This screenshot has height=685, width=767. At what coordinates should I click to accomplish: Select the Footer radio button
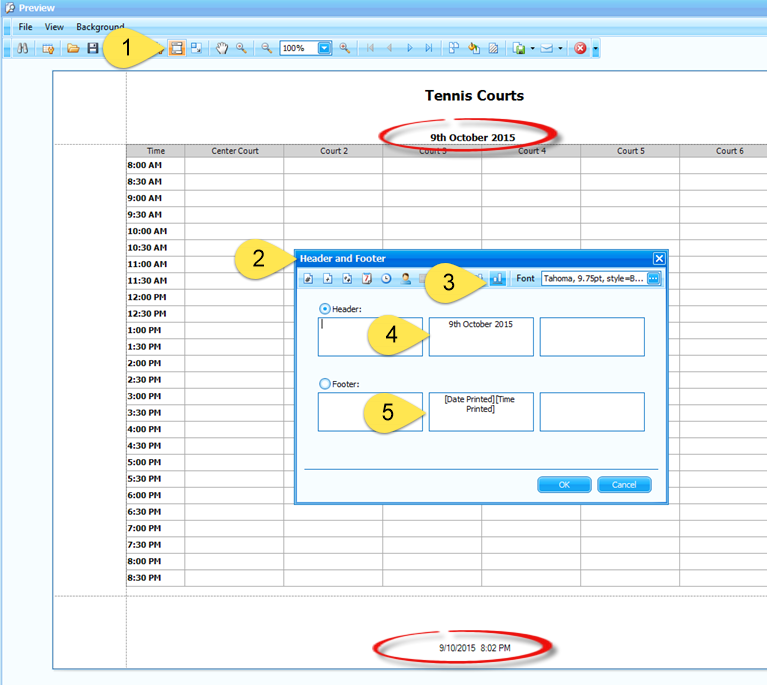(x=324, y=384)
